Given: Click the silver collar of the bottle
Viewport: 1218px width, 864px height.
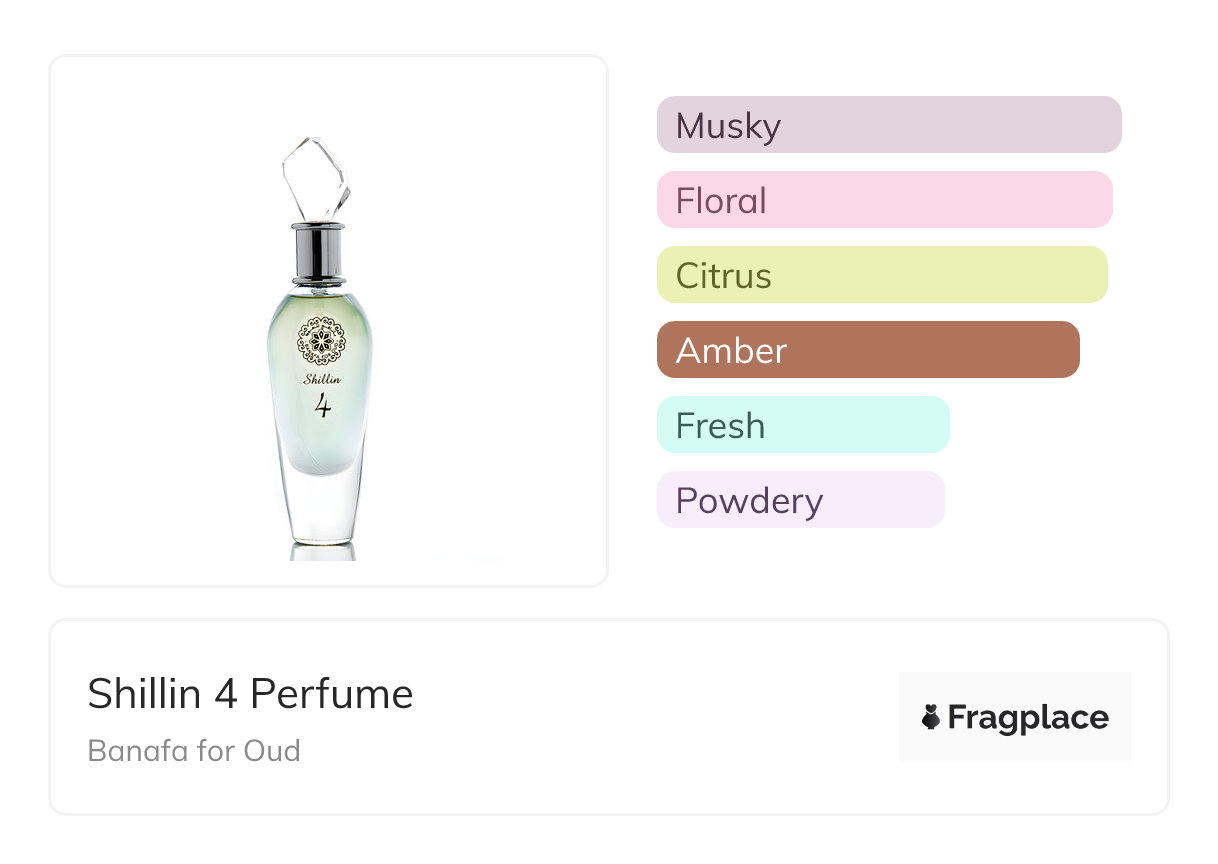Looking at the screenshot, I should (x=319, y=251).
